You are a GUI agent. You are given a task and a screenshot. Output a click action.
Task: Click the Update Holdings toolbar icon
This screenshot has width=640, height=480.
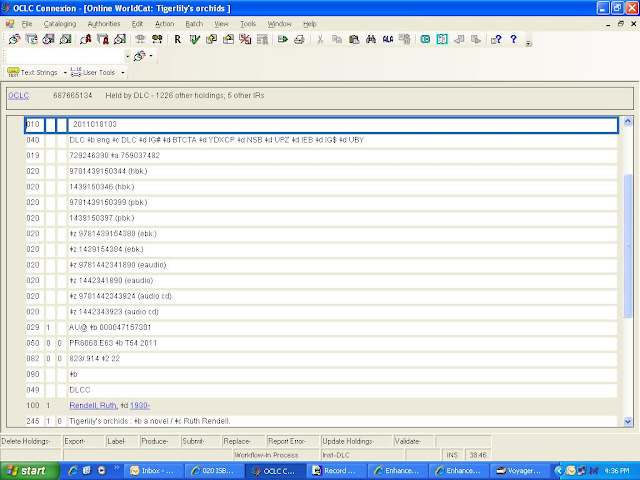pyautogui.click(x=211, y=39)
